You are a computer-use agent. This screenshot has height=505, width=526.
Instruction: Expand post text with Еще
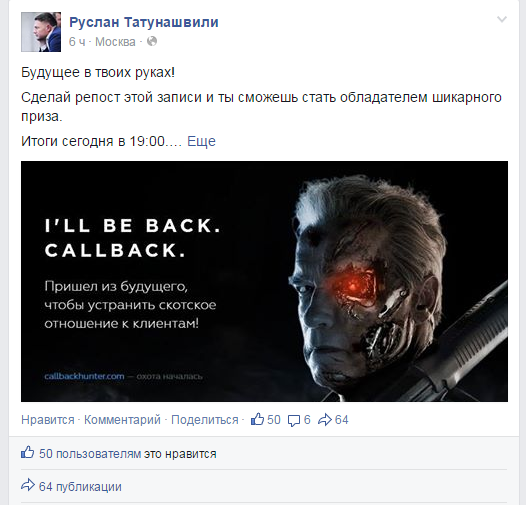[x=201, y=141]
